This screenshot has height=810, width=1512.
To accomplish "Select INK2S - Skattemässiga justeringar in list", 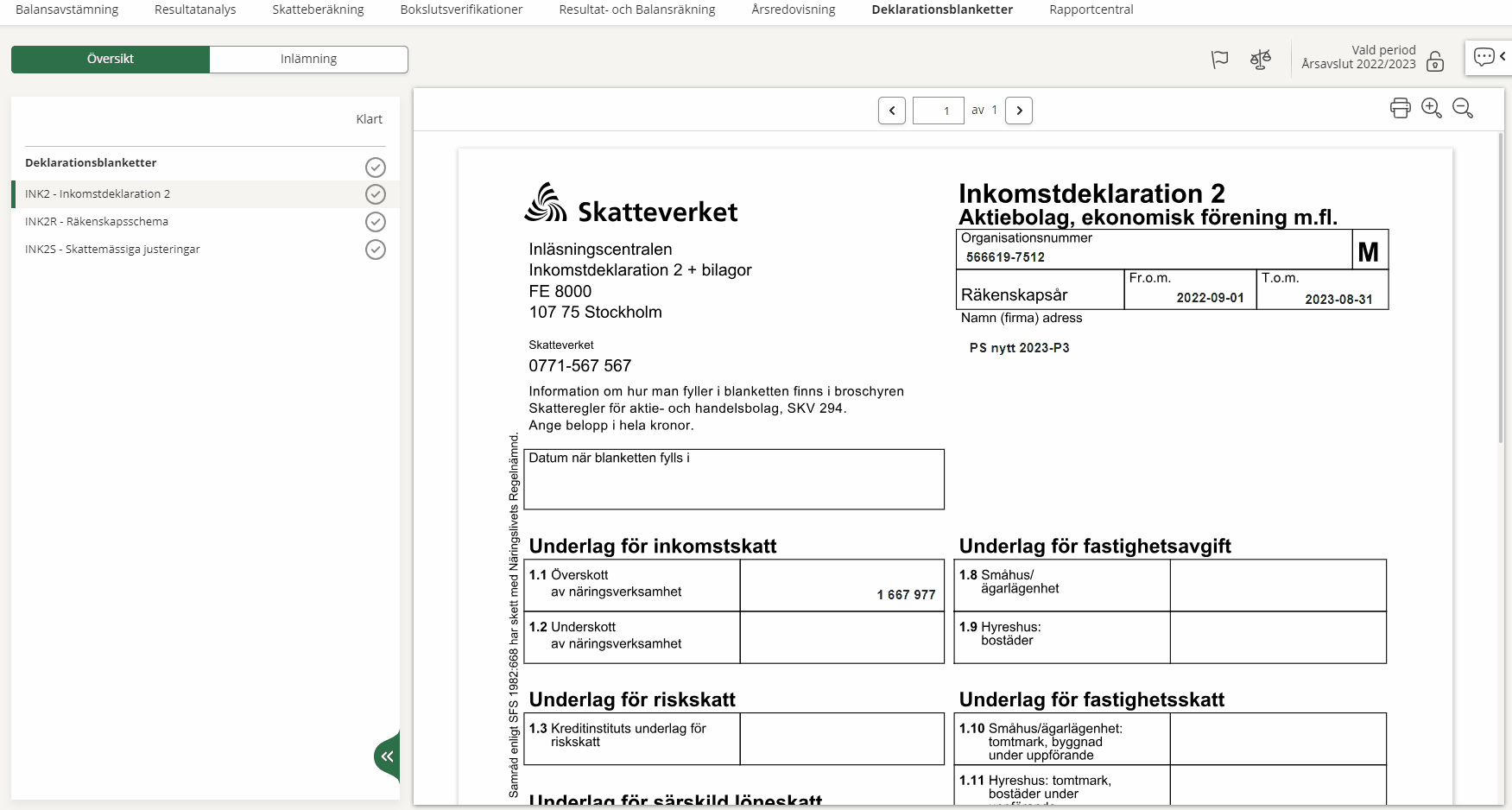I will click(112, 250).
